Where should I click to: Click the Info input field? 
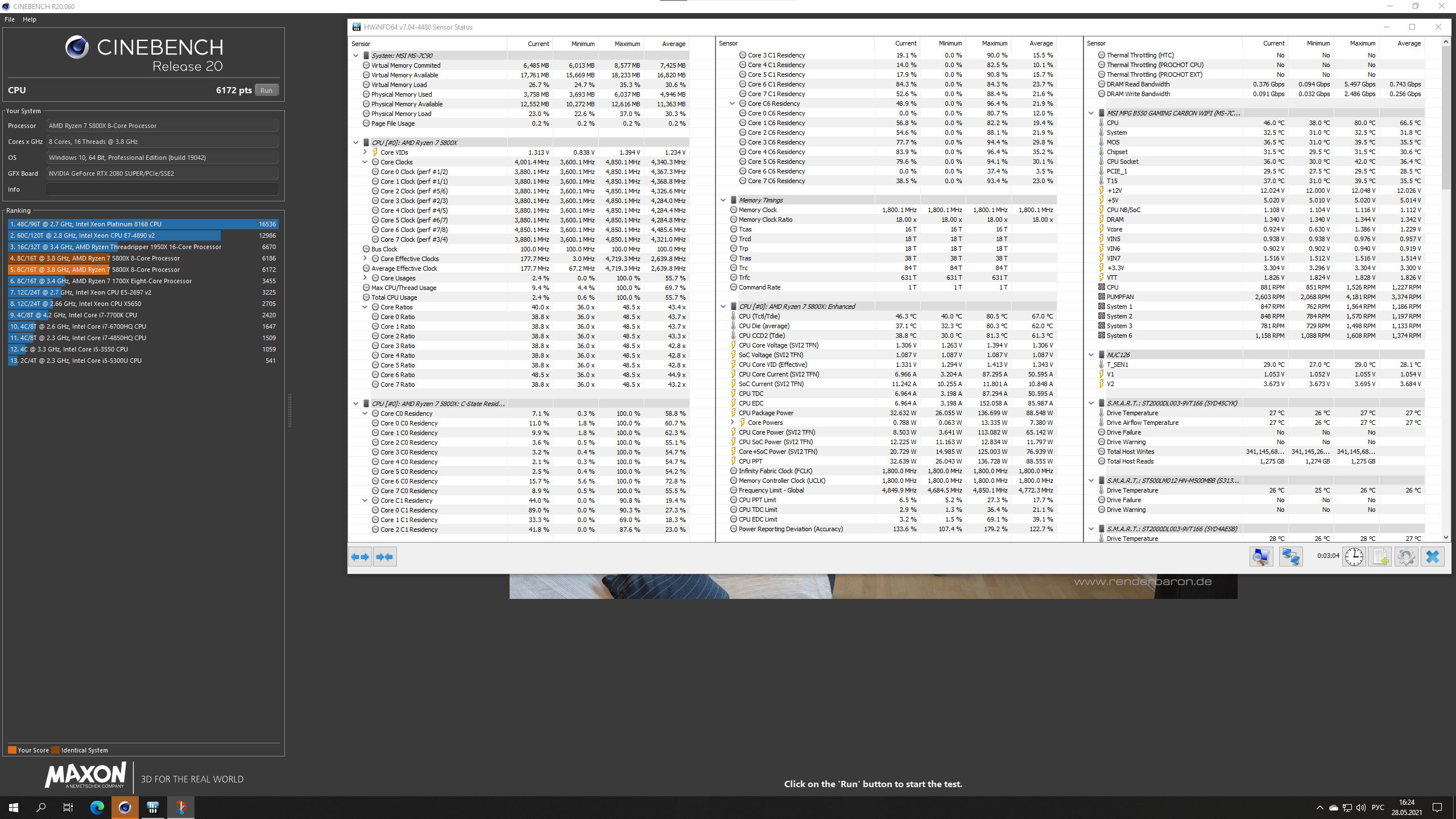coord(162,189)
